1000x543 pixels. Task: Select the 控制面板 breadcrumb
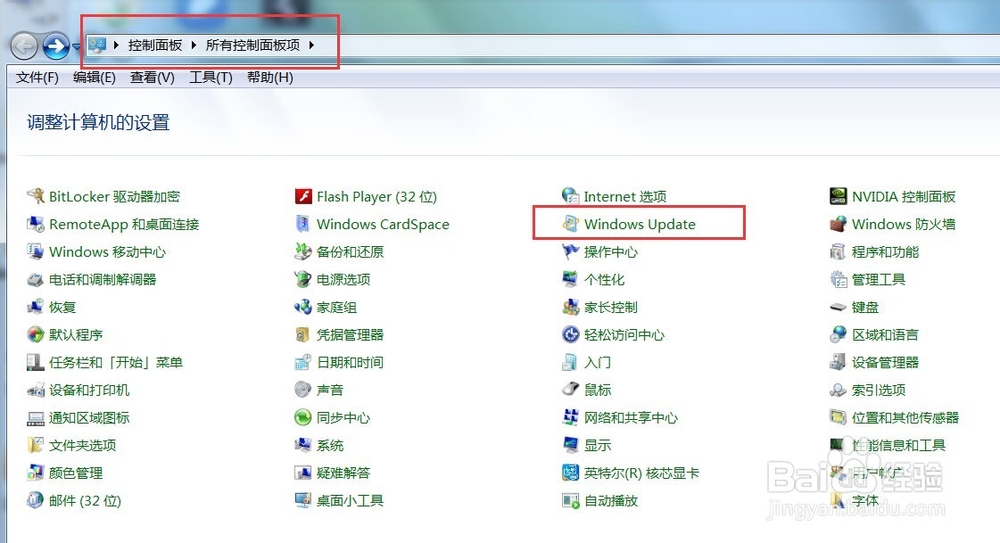tap(155, 45)
